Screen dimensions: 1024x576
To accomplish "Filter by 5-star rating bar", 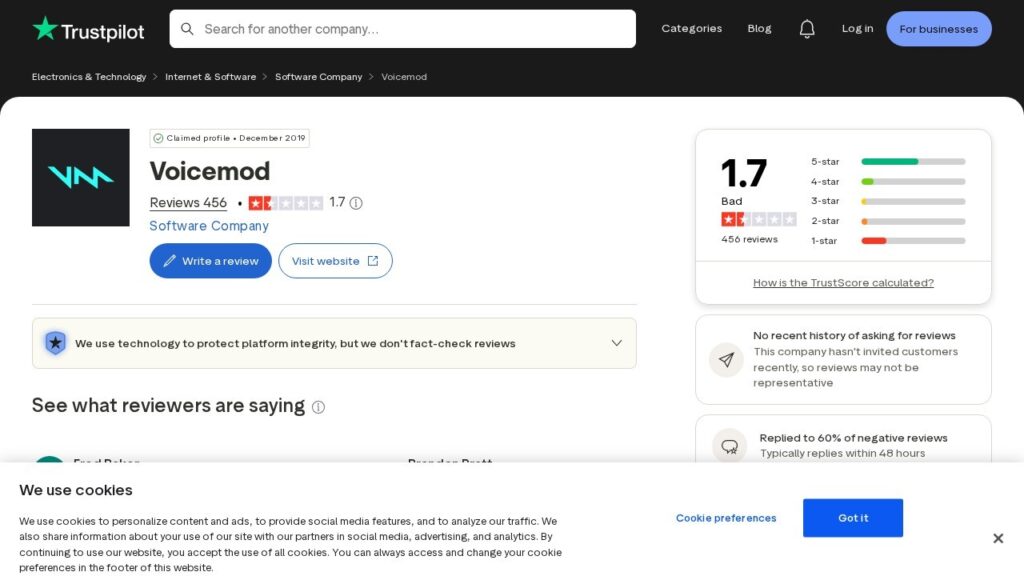I will (888, 161).
